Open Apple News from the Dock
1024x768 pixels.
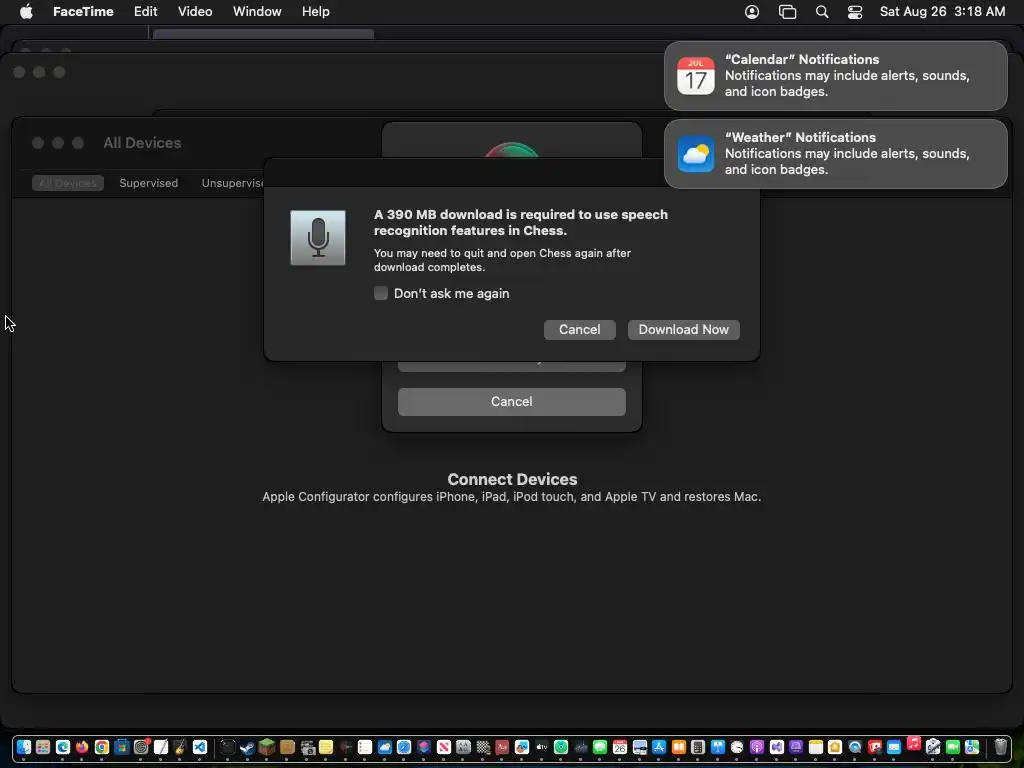coord(443,747)
